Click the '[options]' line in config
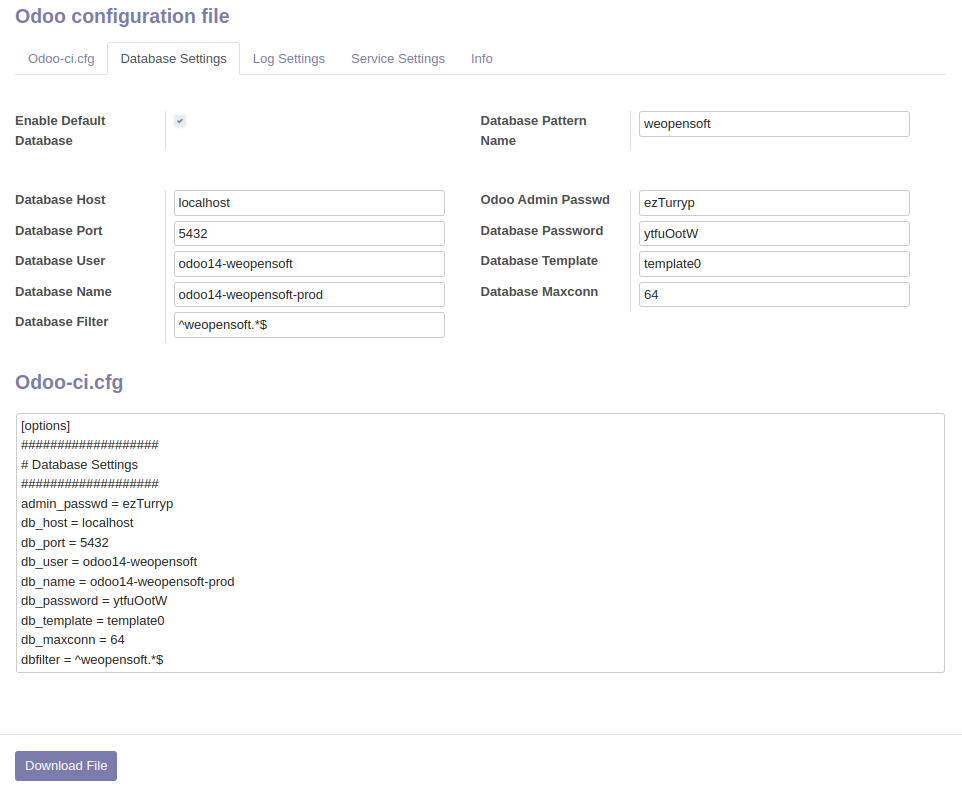962x790 pixels. [x=45, y=426]
